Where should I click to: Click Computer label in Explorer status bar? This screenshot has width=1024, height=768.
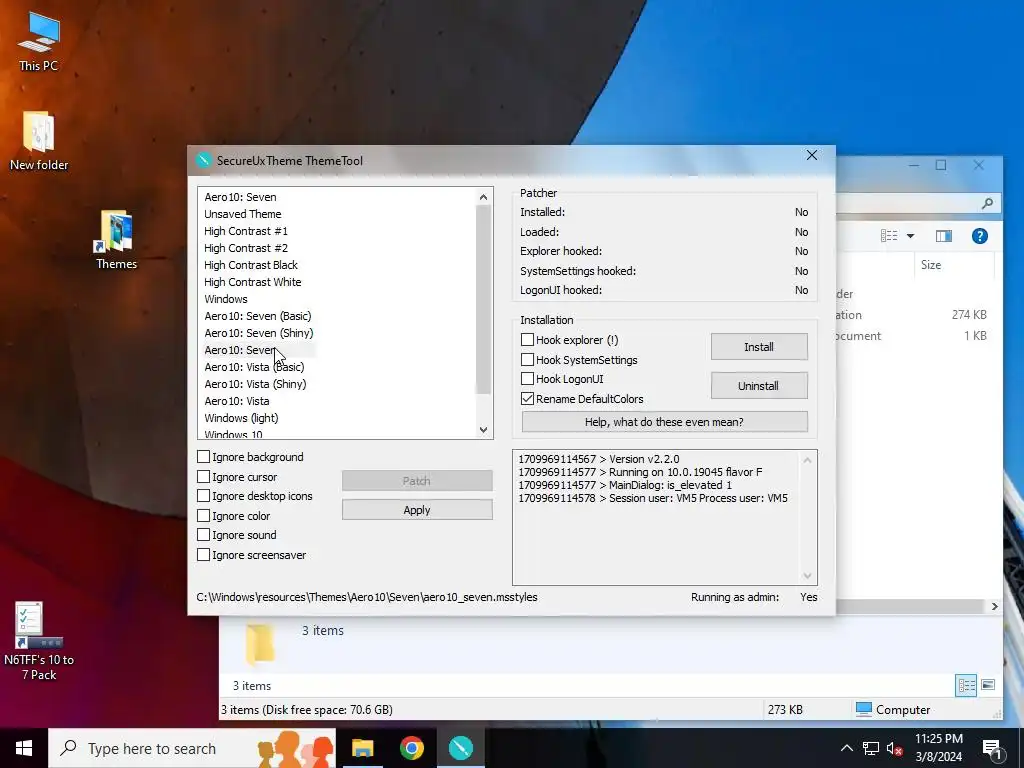(903, 709)
